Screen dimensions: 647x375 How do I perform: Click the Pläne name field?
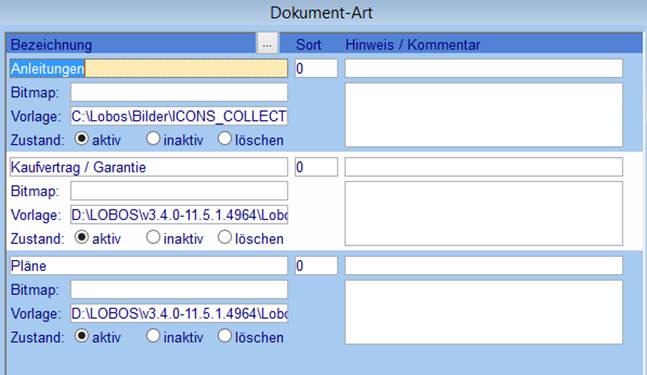coord(149,266)
